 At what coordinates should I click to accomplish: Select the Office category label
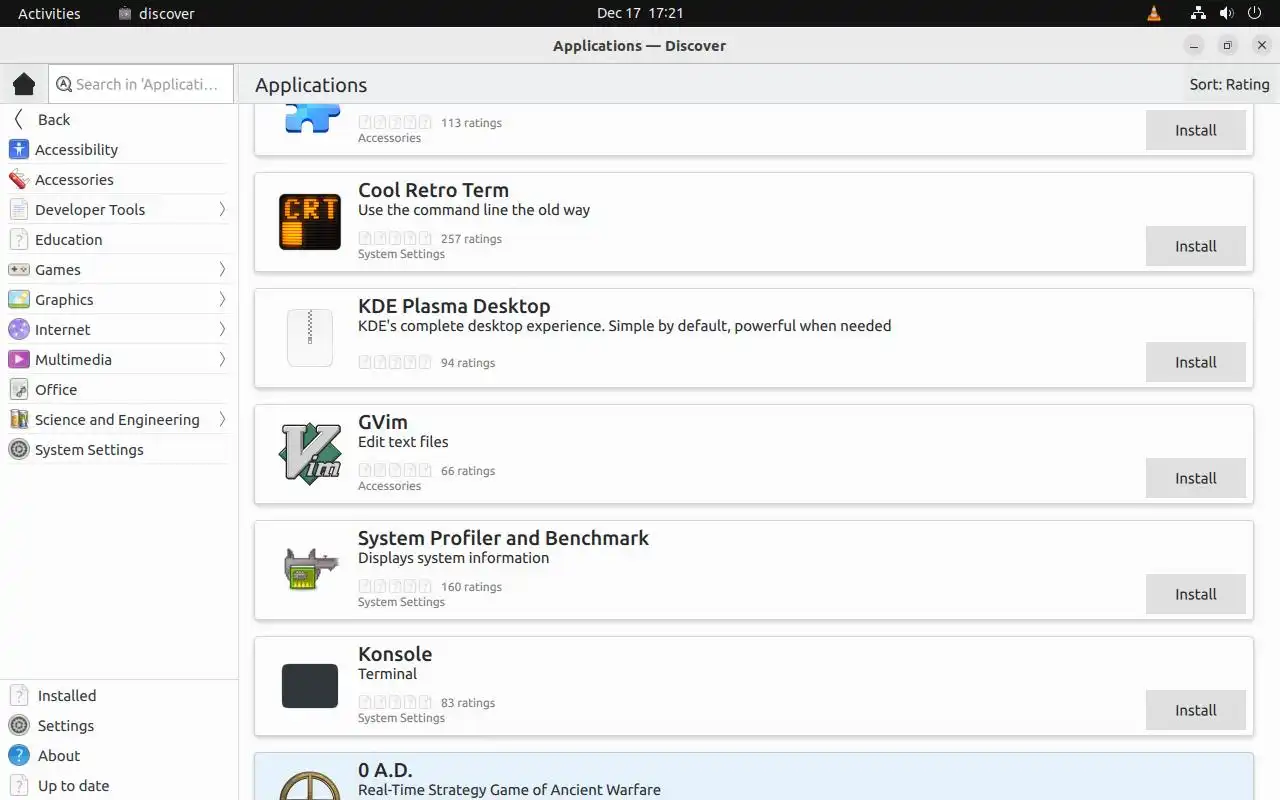tap(56, 389)
